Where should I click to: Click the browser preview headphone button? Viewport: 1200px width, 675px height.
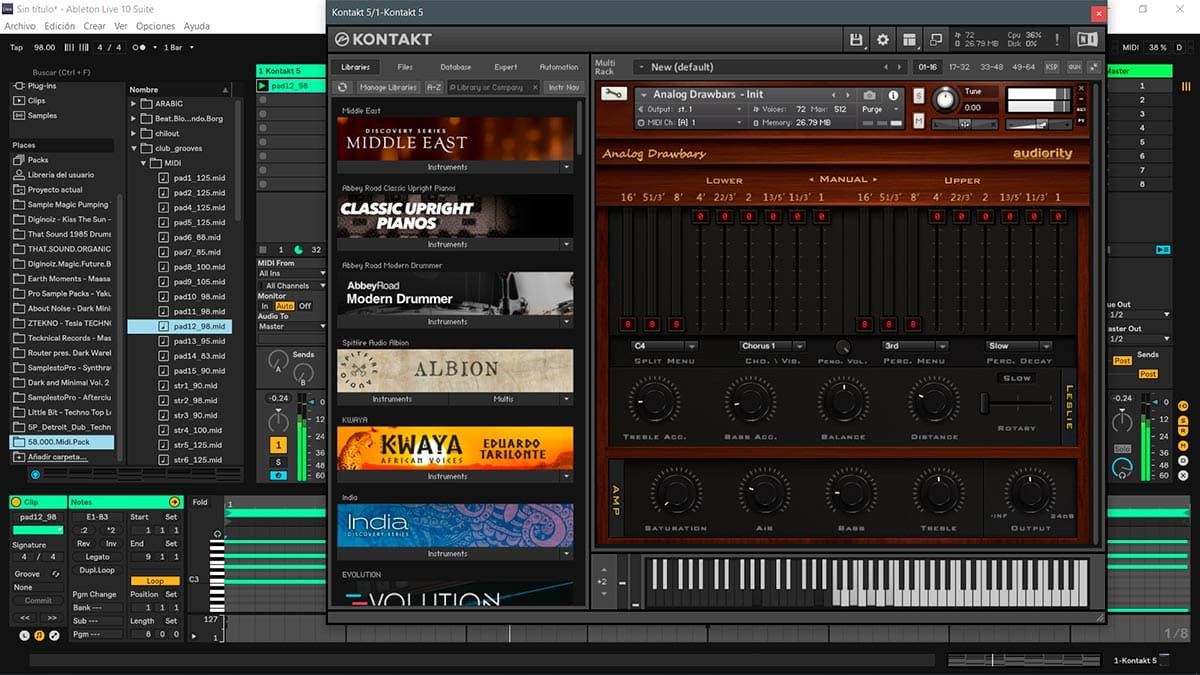point(35,473)
